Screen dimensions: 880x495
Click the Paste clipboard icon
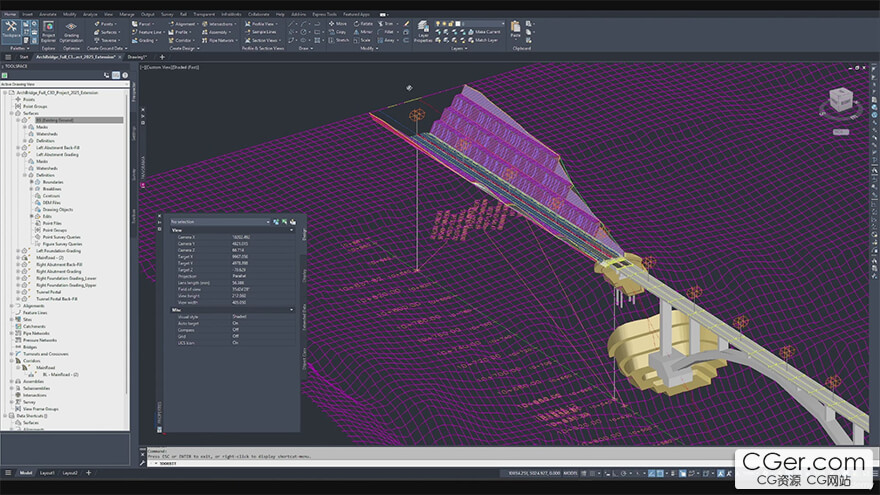coord(515,29)
